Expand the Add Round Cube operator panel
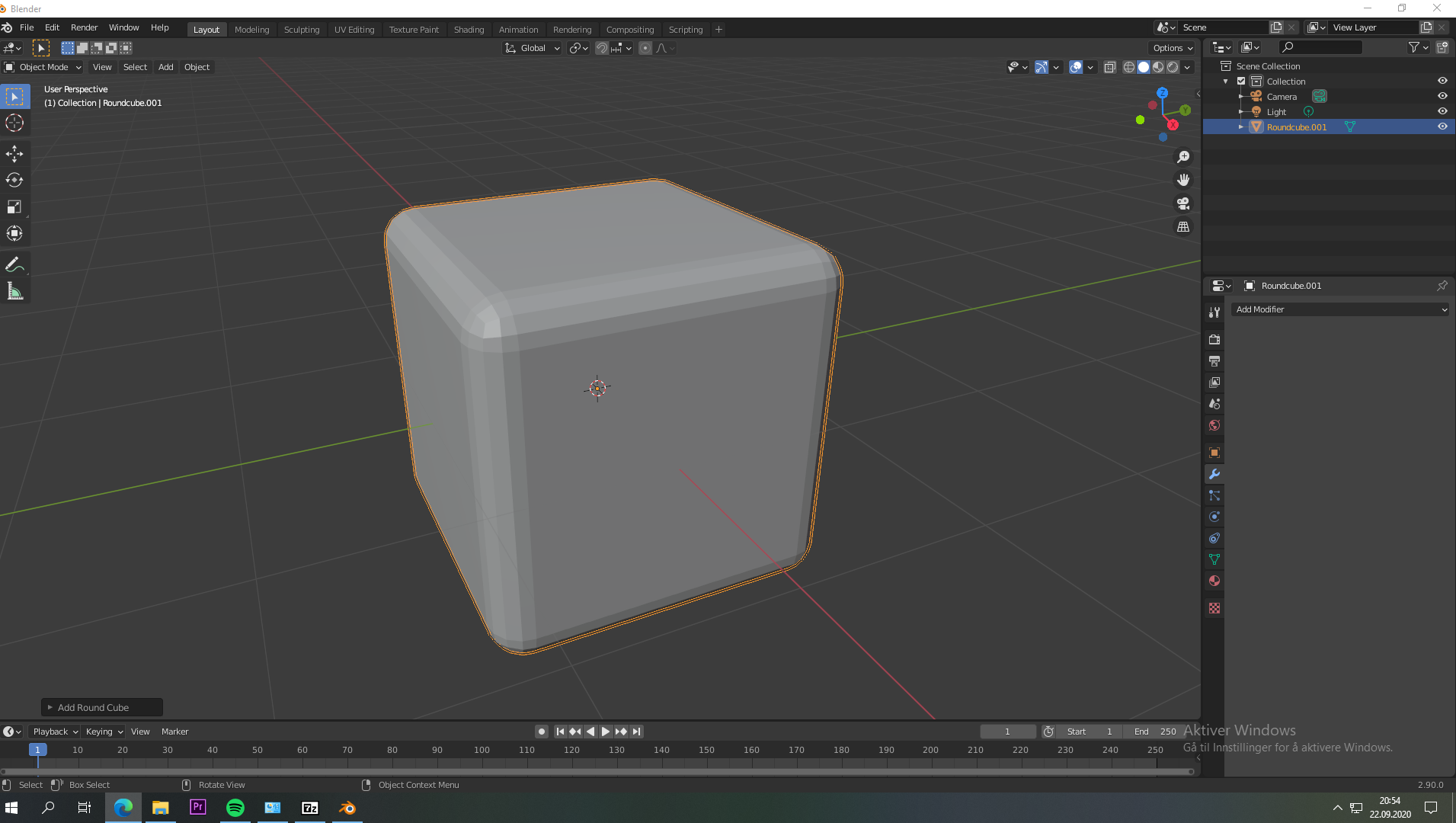Viewport: 1456px width, 823px height. (x=101, y=706)
